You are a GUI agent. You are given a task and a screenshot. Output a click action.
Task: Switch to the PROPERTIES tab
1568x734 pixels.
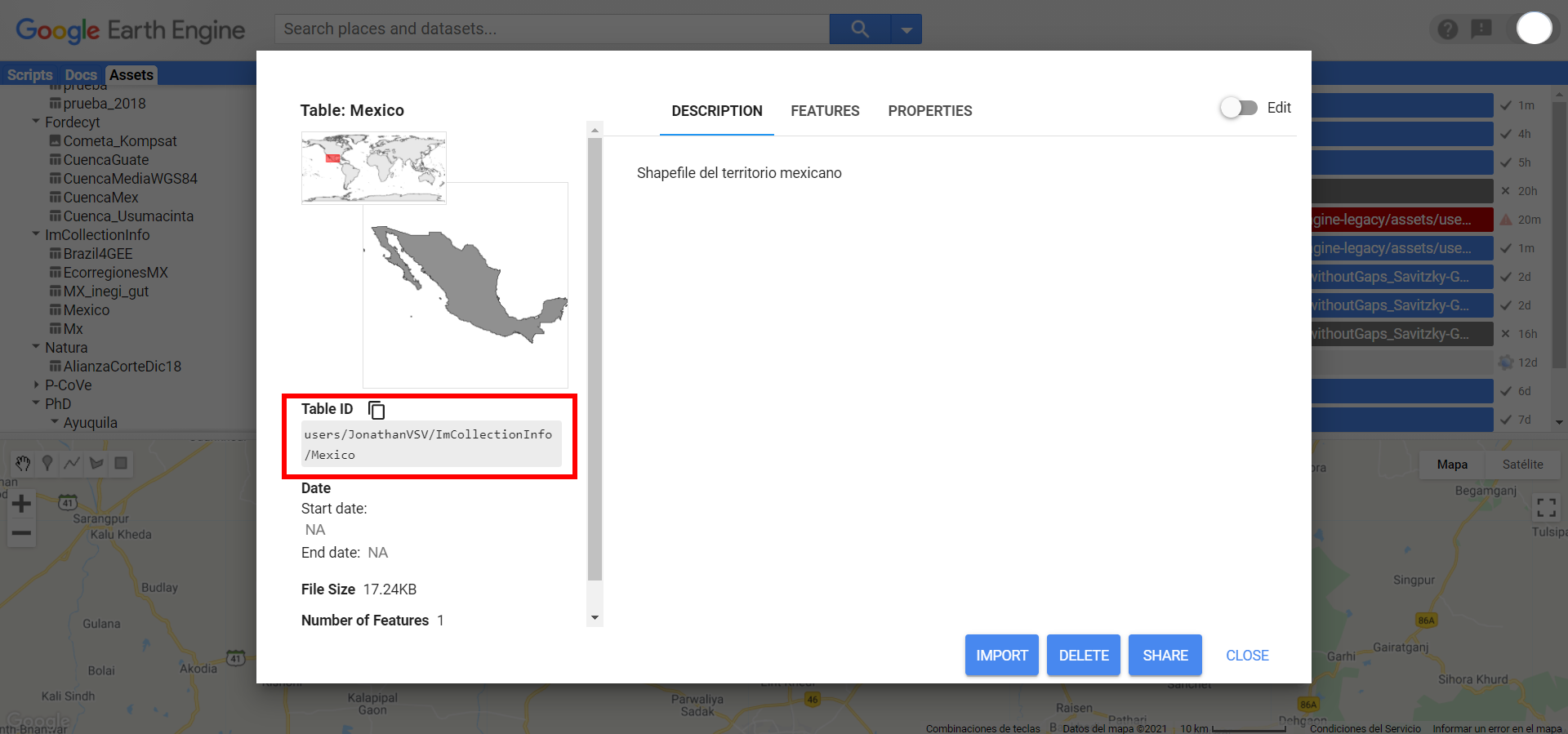930,111
